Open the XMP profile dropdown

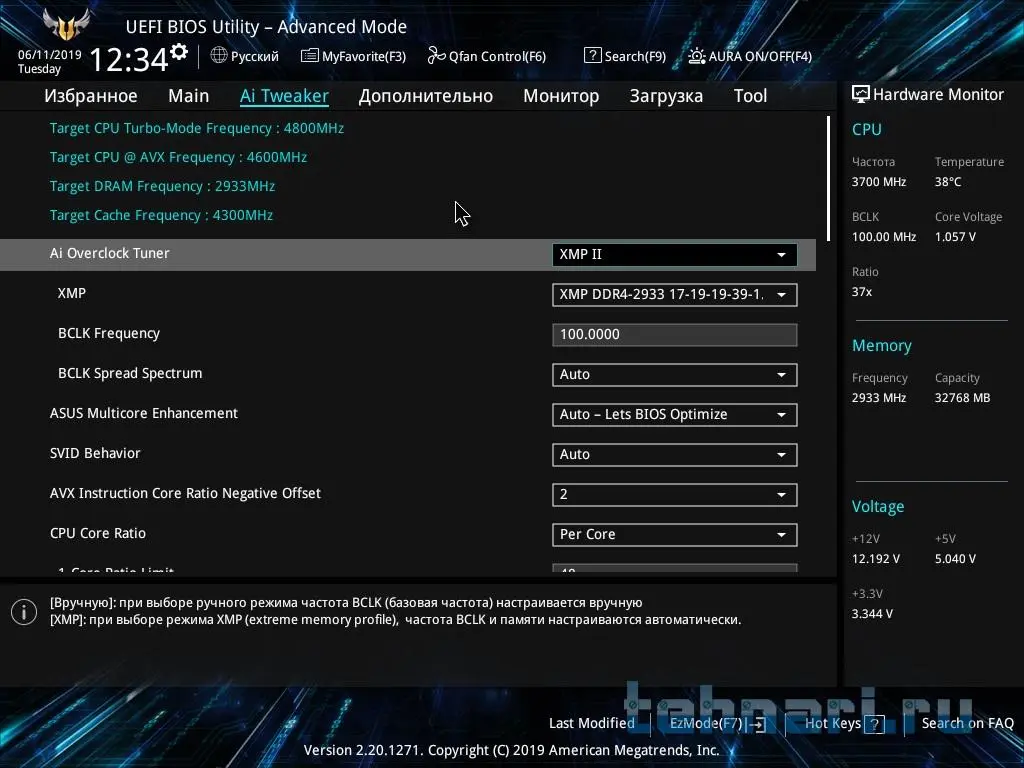pyautogui.click(x=675, y=295)
